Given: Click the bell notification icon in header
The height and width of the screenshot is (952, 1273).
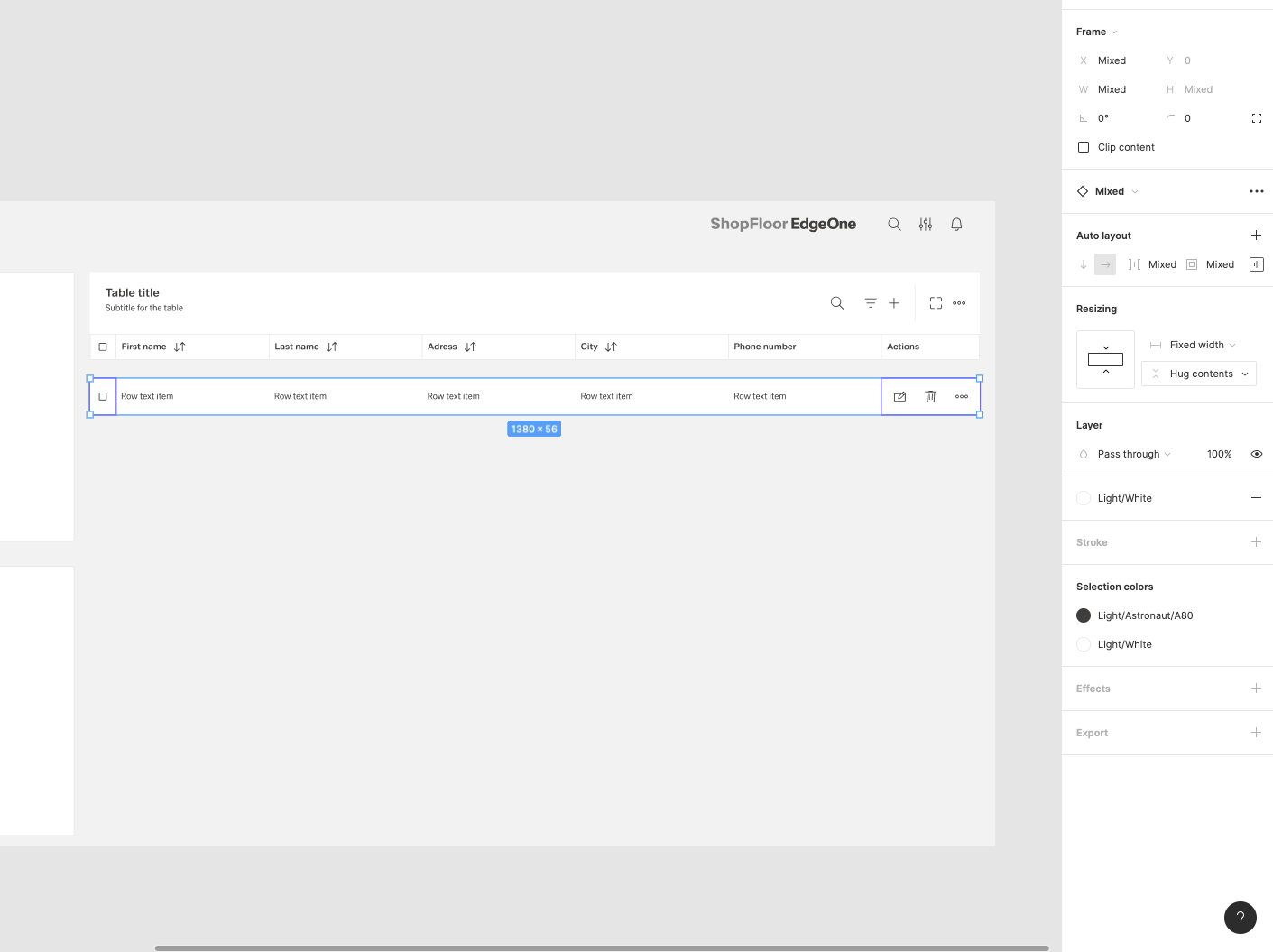Looking at the screenshot, I should click(956, 225).
